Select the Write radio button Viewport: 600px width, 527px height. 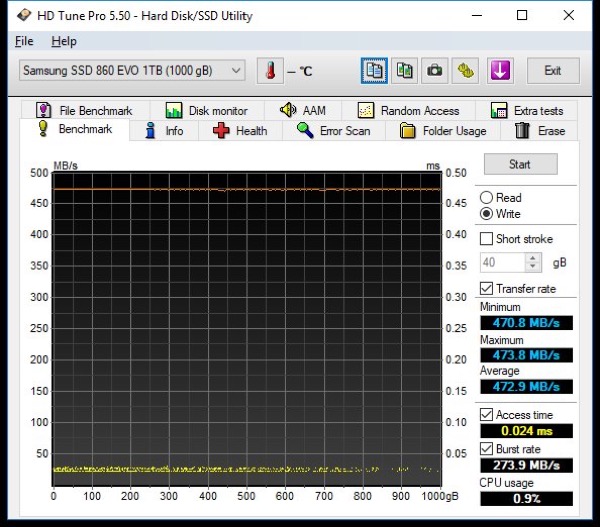point(486,214)
